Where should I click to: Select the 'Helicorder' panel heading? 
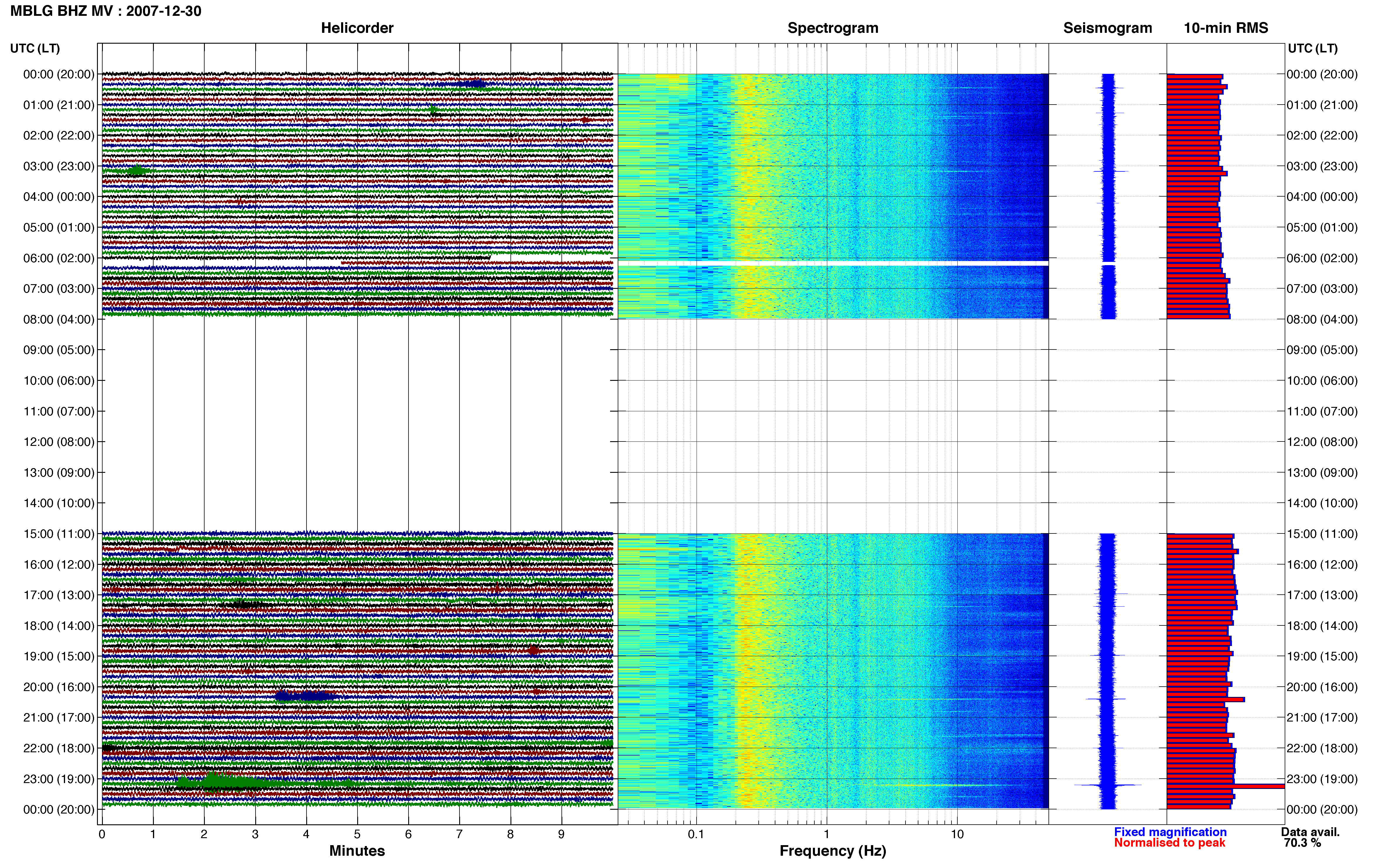357,28
